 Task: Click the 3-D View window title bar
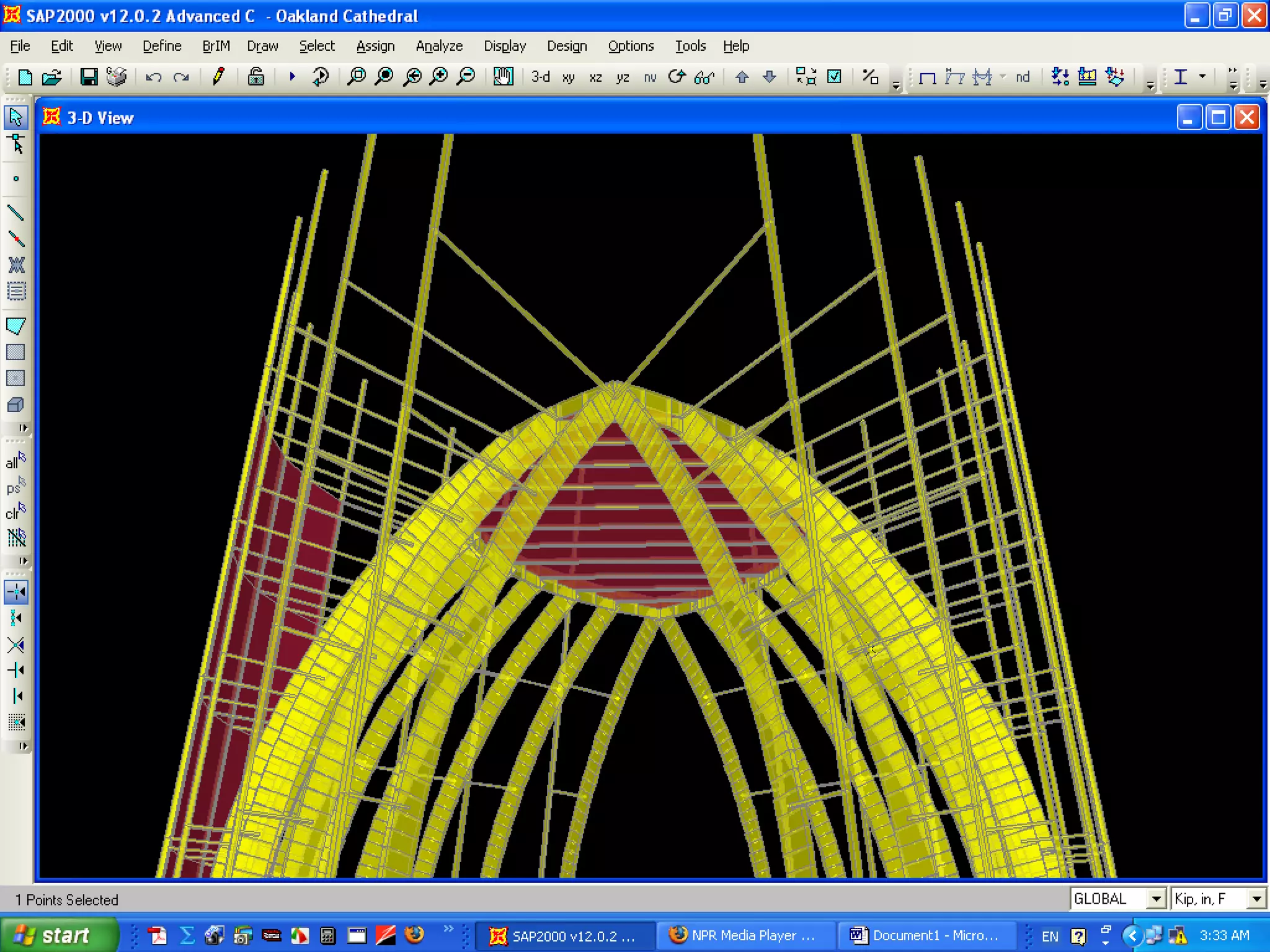click(558, 118)
